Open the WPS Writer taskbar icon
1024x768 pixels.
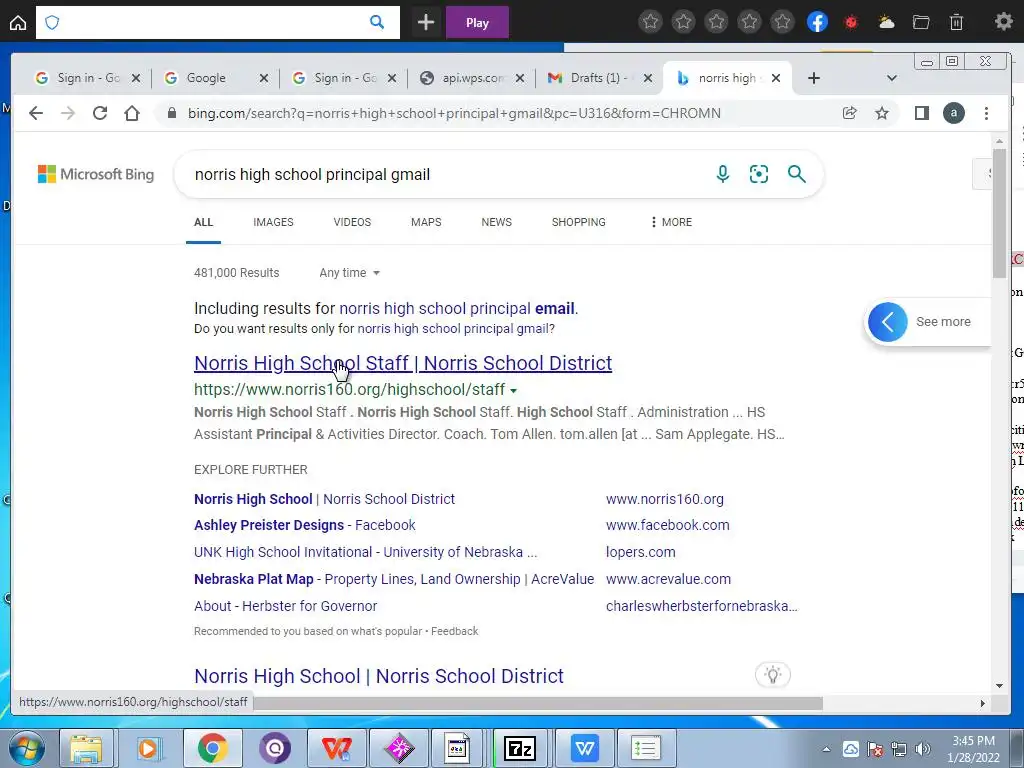584,748
